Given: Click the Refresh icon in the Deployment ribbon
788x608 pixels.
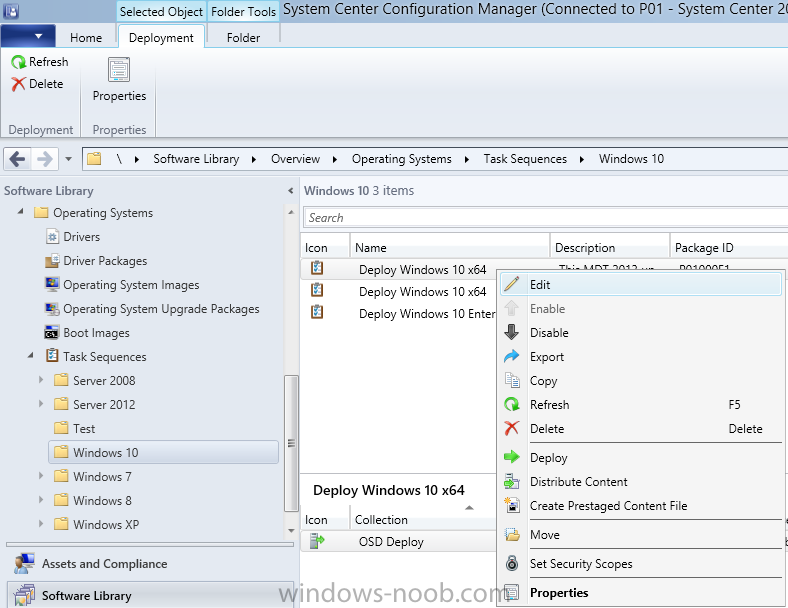Looking at the screenshot, I should click(x=19, y=62).
